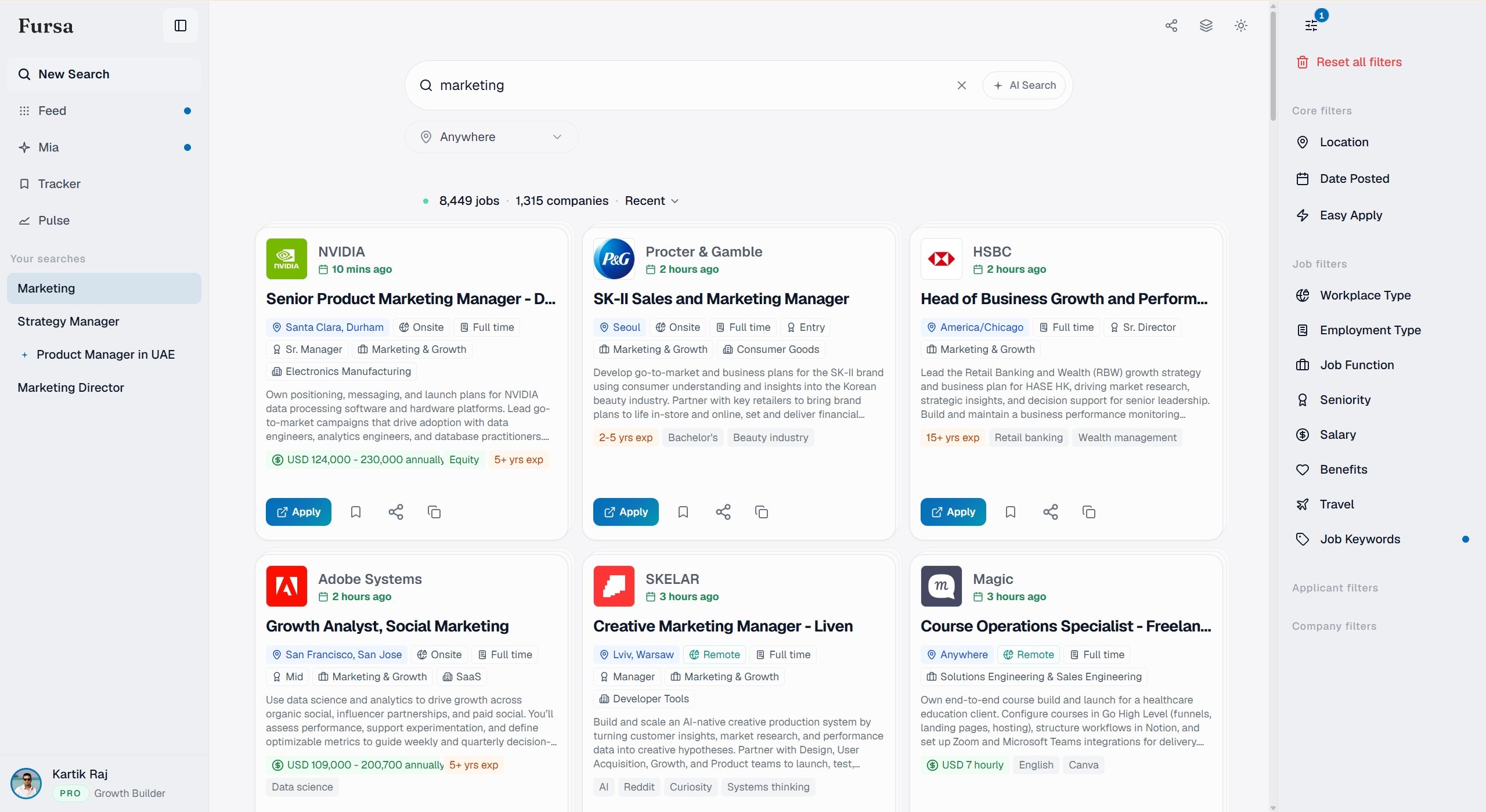Toggle the light/dark theme sun icon
The height and width of the screenshot is (812, 1486).
click(1241, 26)
